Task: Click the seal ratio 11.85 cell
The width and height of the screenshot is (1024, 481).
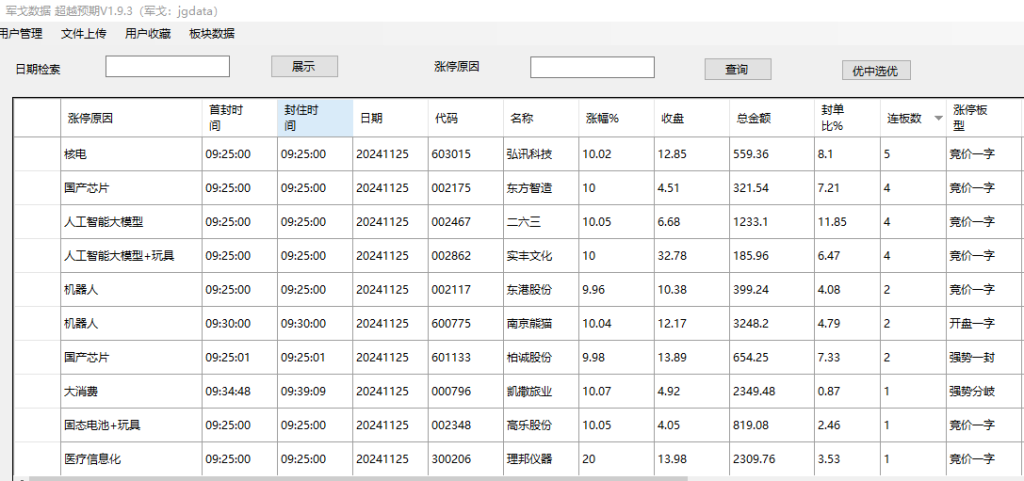Action: click(847, 223)
